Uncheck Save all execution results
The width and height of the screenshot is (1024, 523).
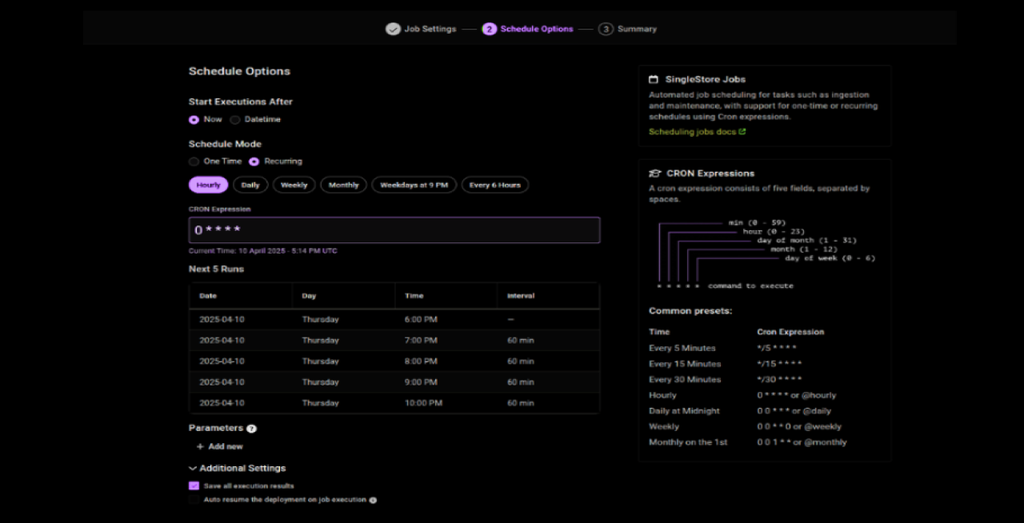(194, 485)
